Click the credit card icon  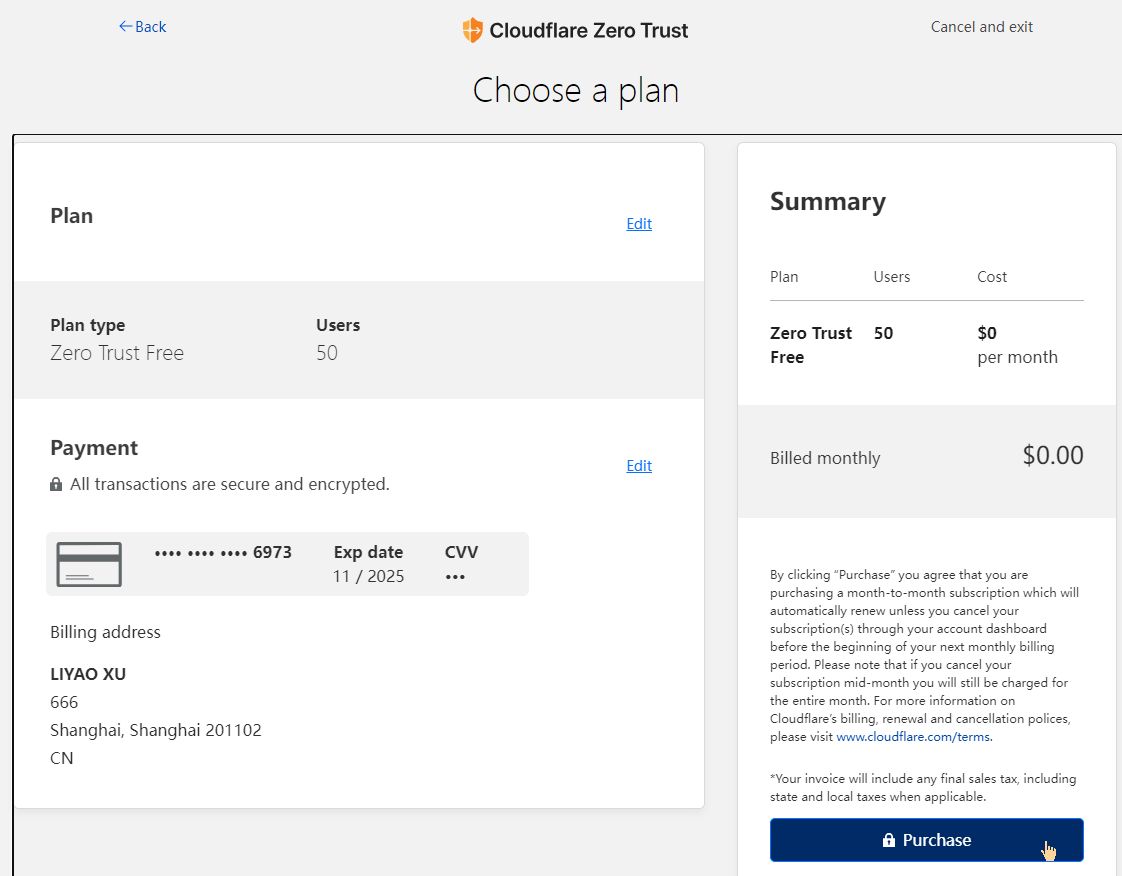[x=89, y=564]
